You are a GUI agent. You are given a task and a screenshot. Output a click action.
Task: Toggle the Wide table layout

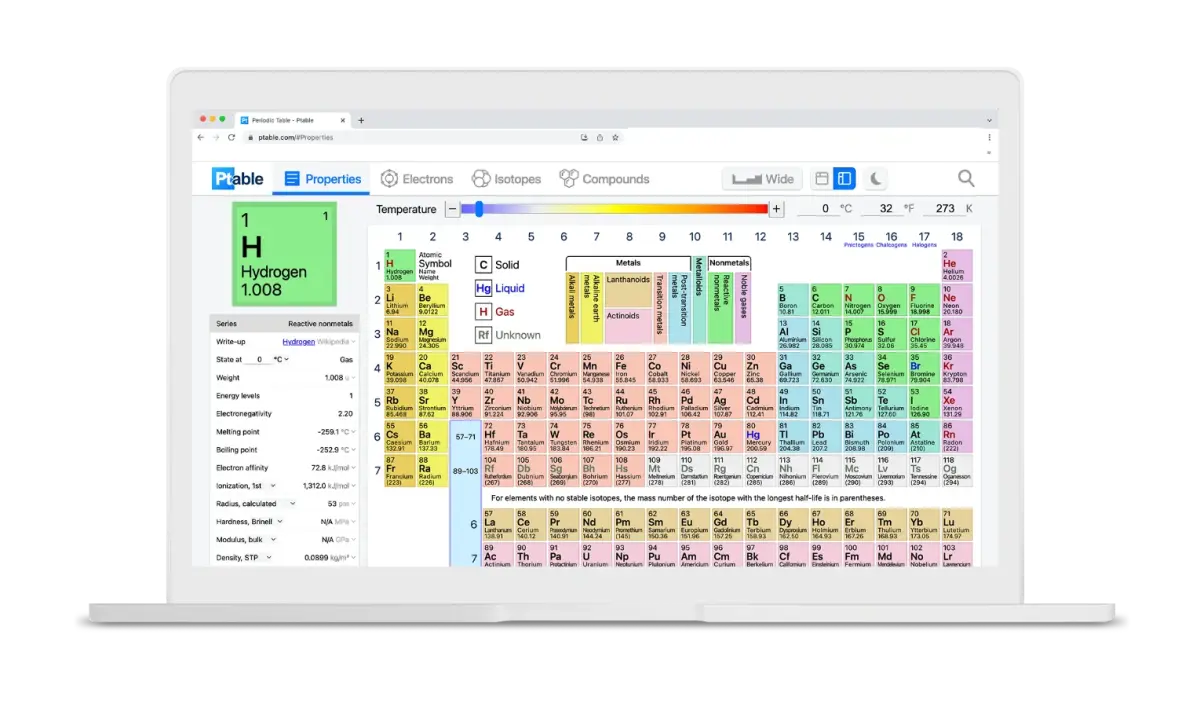pos(762,179)
